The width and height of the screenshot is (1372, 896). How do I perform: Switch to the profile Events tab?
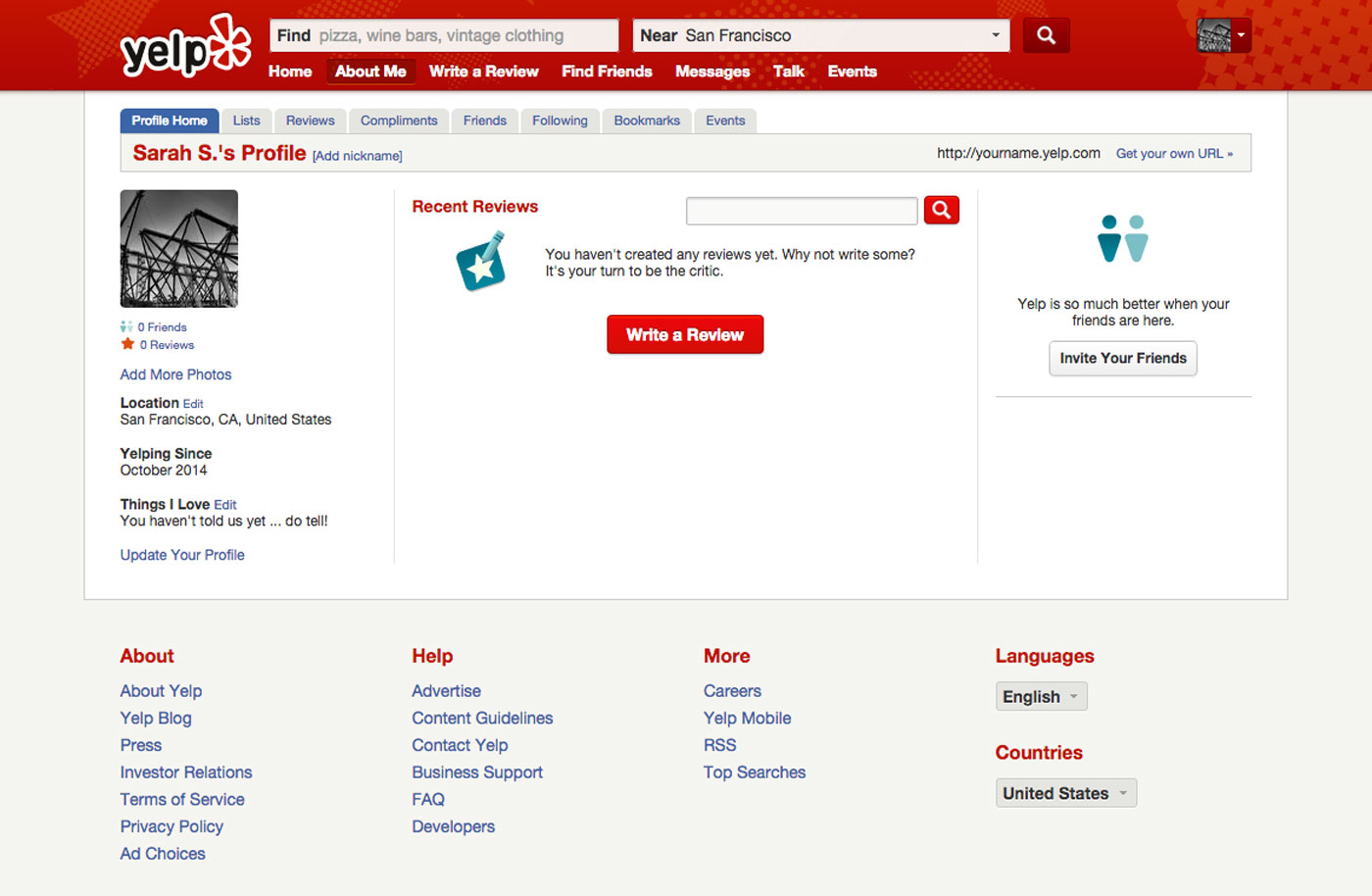pos(725,121)
